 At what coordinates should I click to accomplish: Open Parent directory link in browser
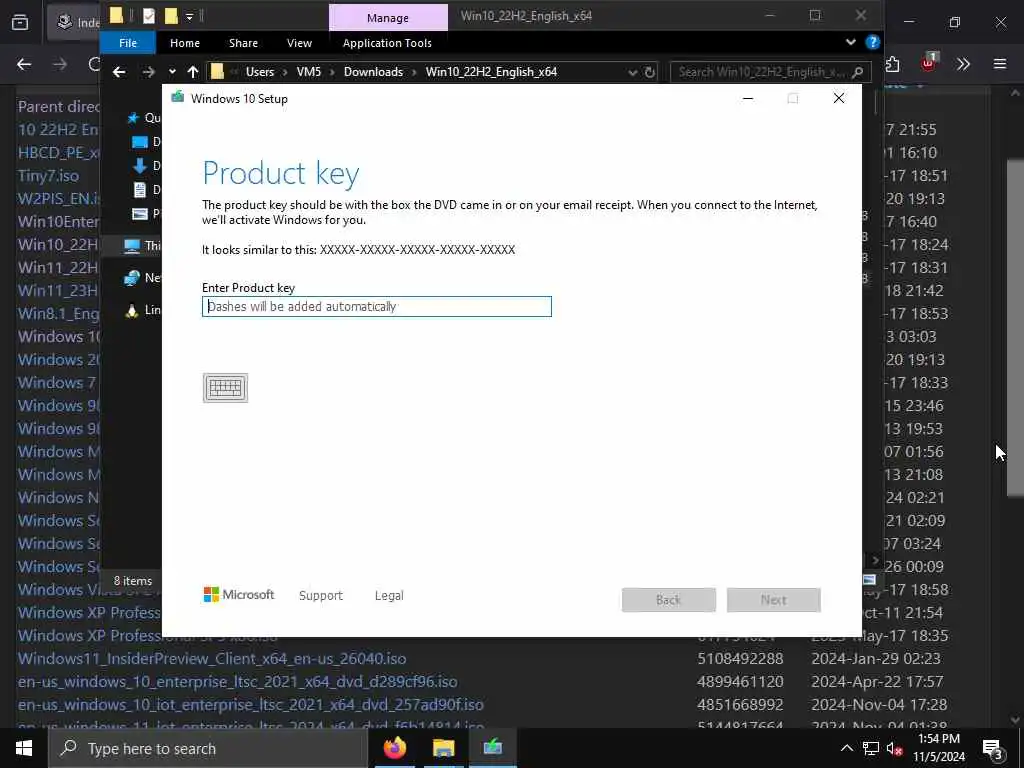point(59,106)
